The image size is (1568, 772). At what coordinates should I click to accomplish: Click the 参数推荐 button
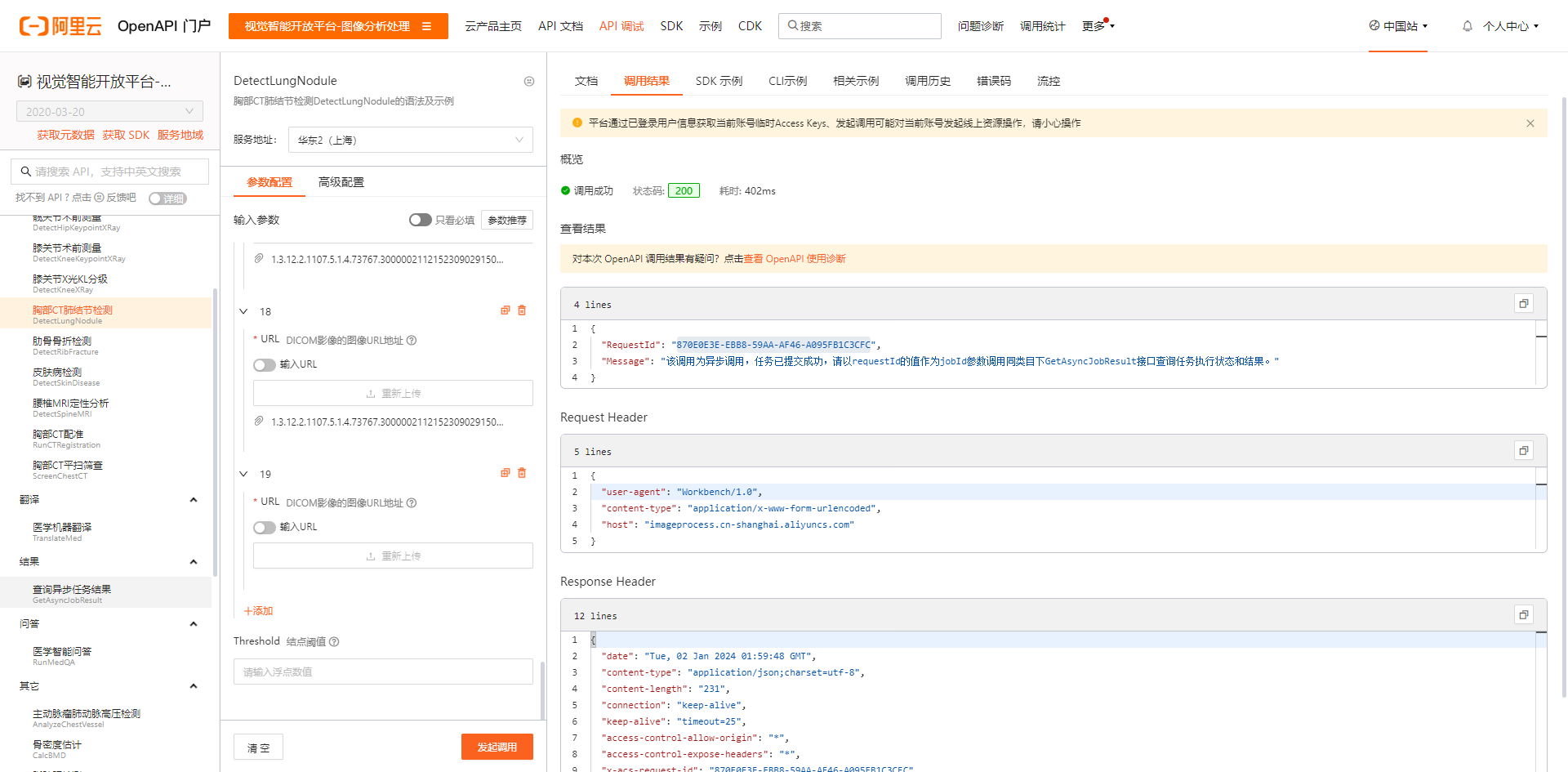[x=507, y=220]
